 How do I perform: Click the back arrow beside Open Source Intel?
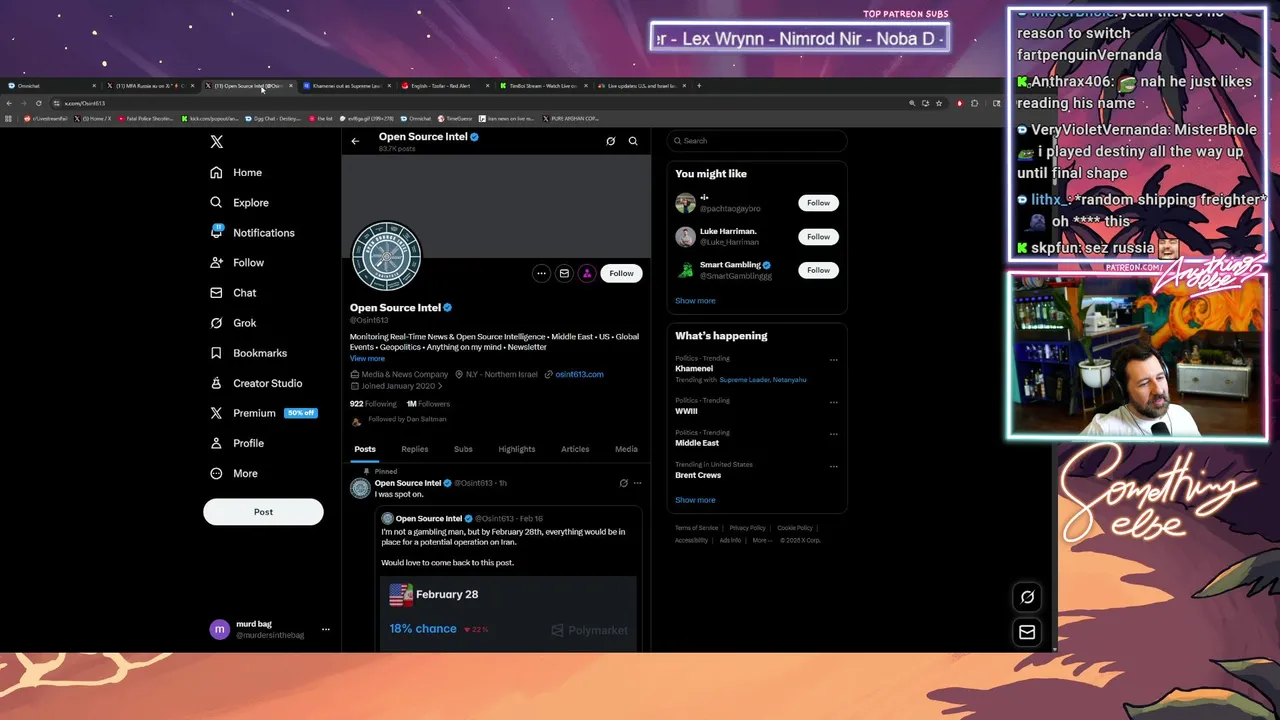(355, 141)
